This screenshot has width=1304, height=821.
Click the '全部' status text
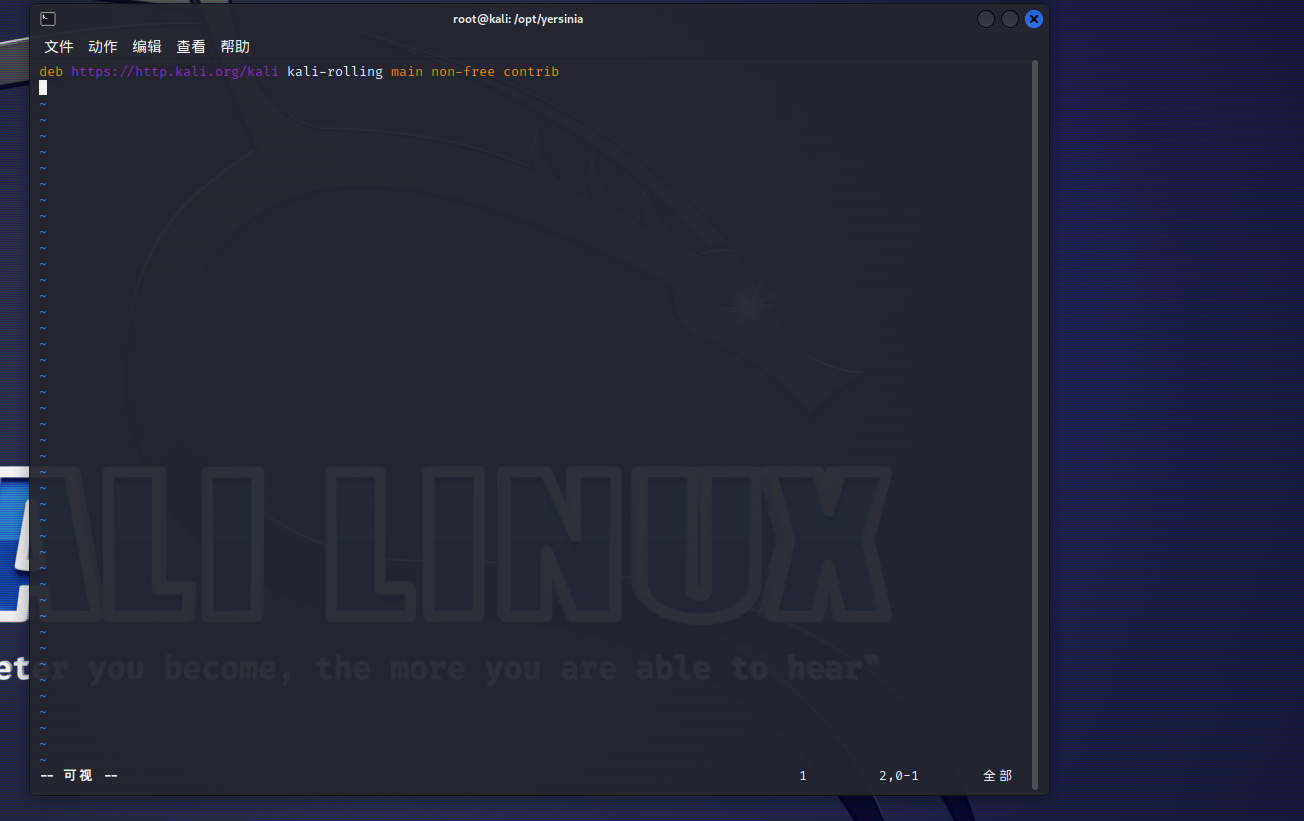998,776
